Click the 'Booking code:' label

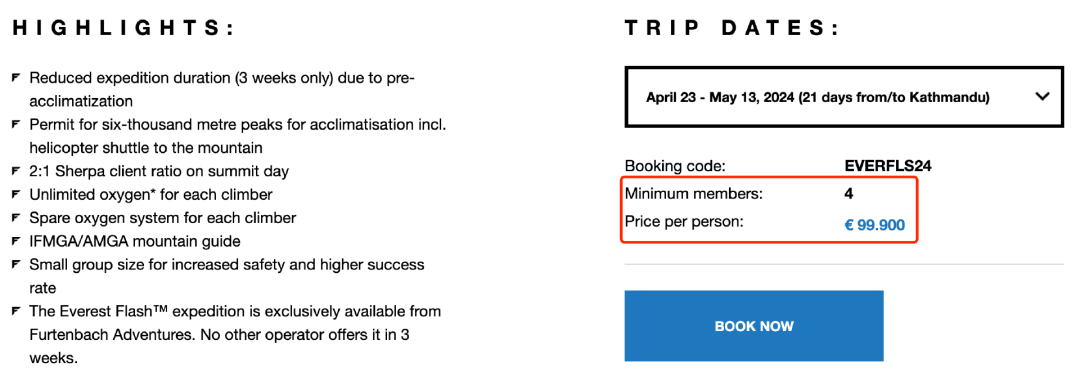click(x=676, y=166)
